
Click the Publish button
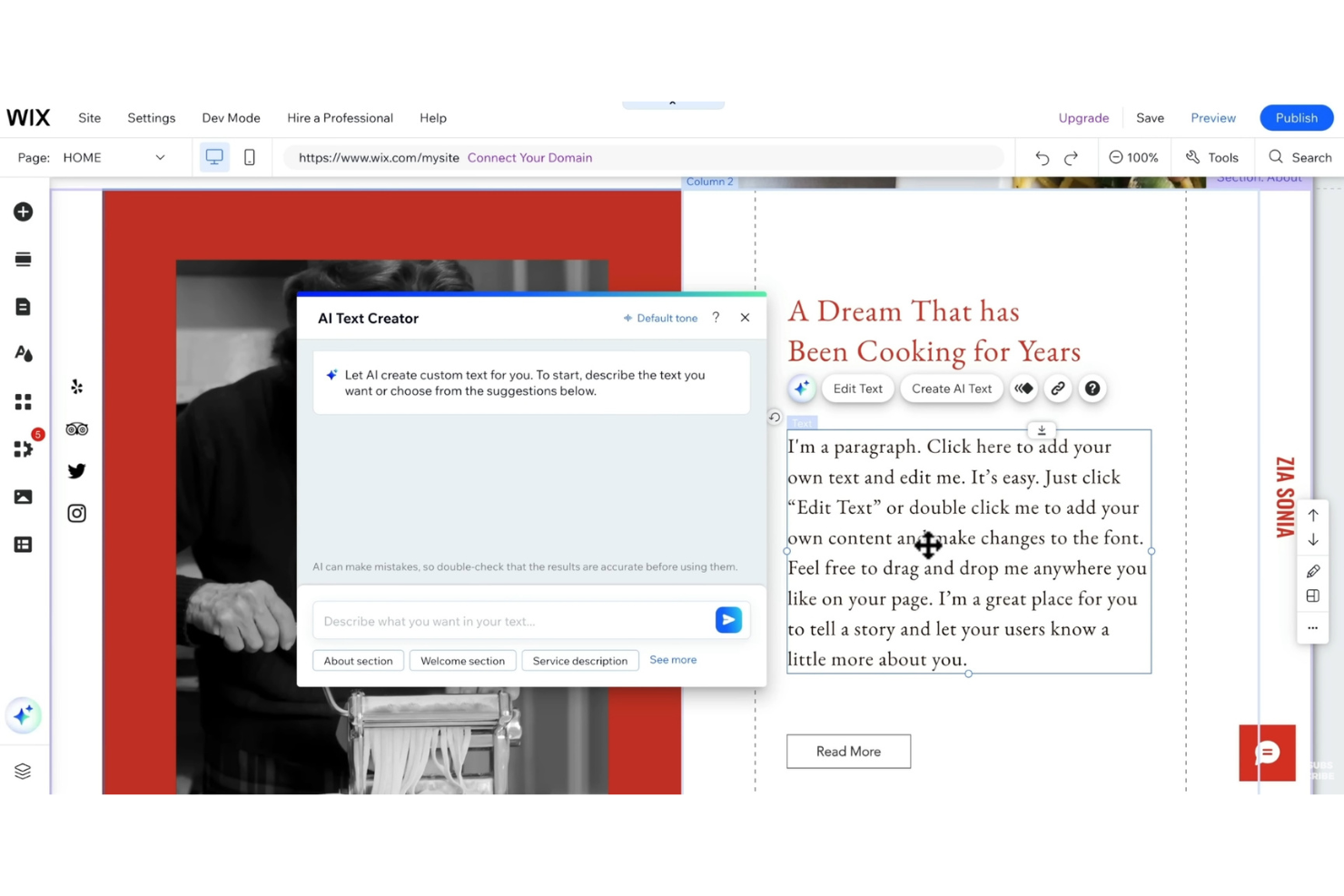[x=1296, y=118]
